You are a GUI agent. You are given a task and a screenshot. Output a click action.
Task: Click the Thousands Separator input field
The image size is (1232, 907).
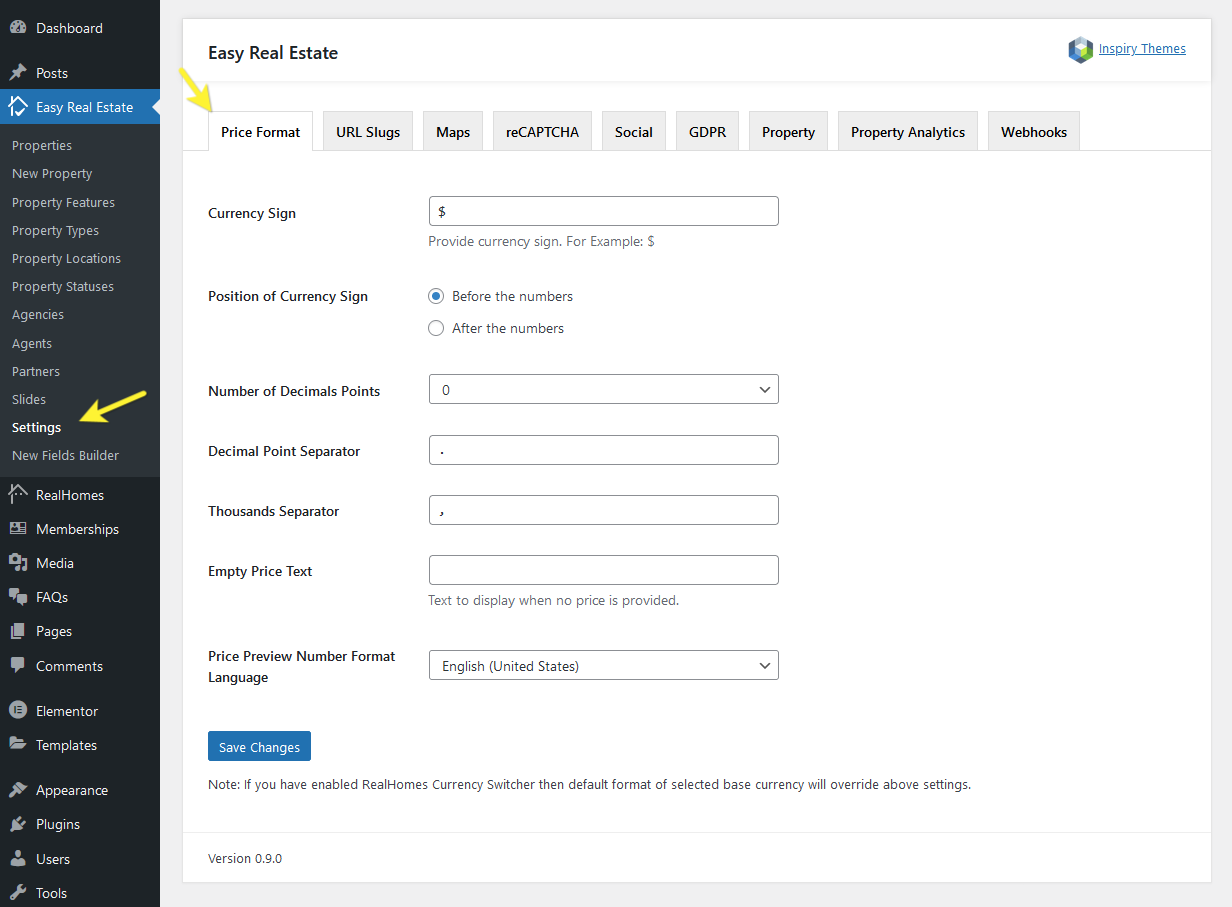(x=603, y=510)
